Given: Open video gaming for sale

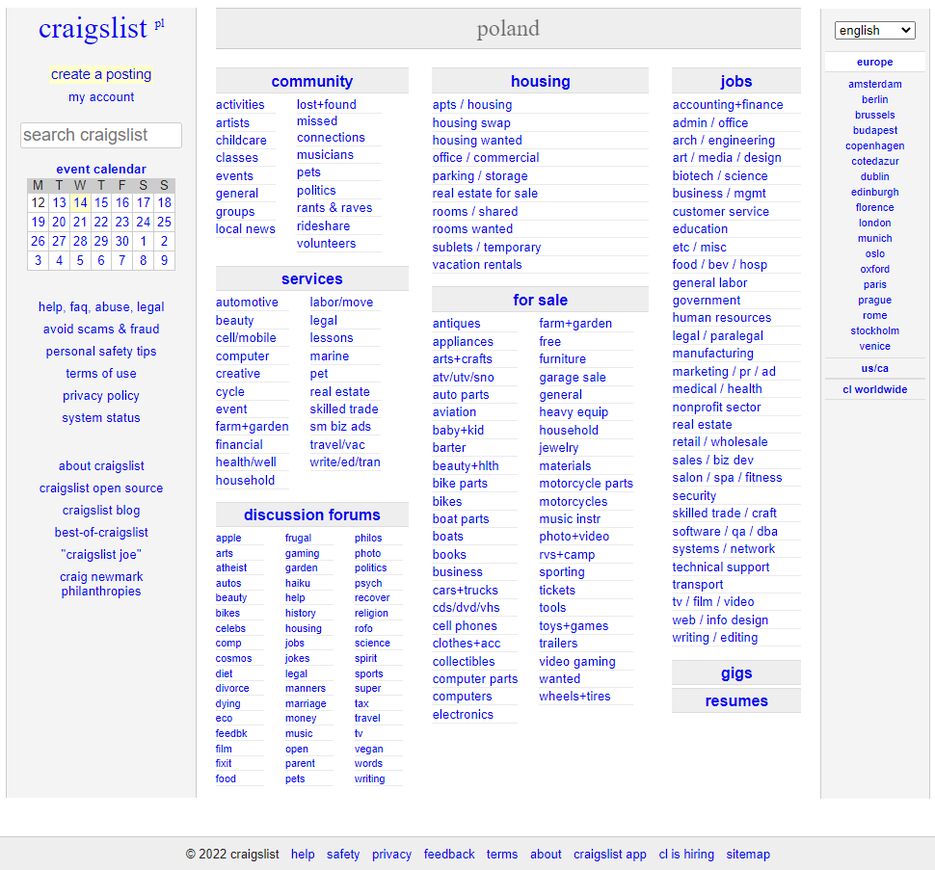Looking at the screenshot, I should (577, 661).
